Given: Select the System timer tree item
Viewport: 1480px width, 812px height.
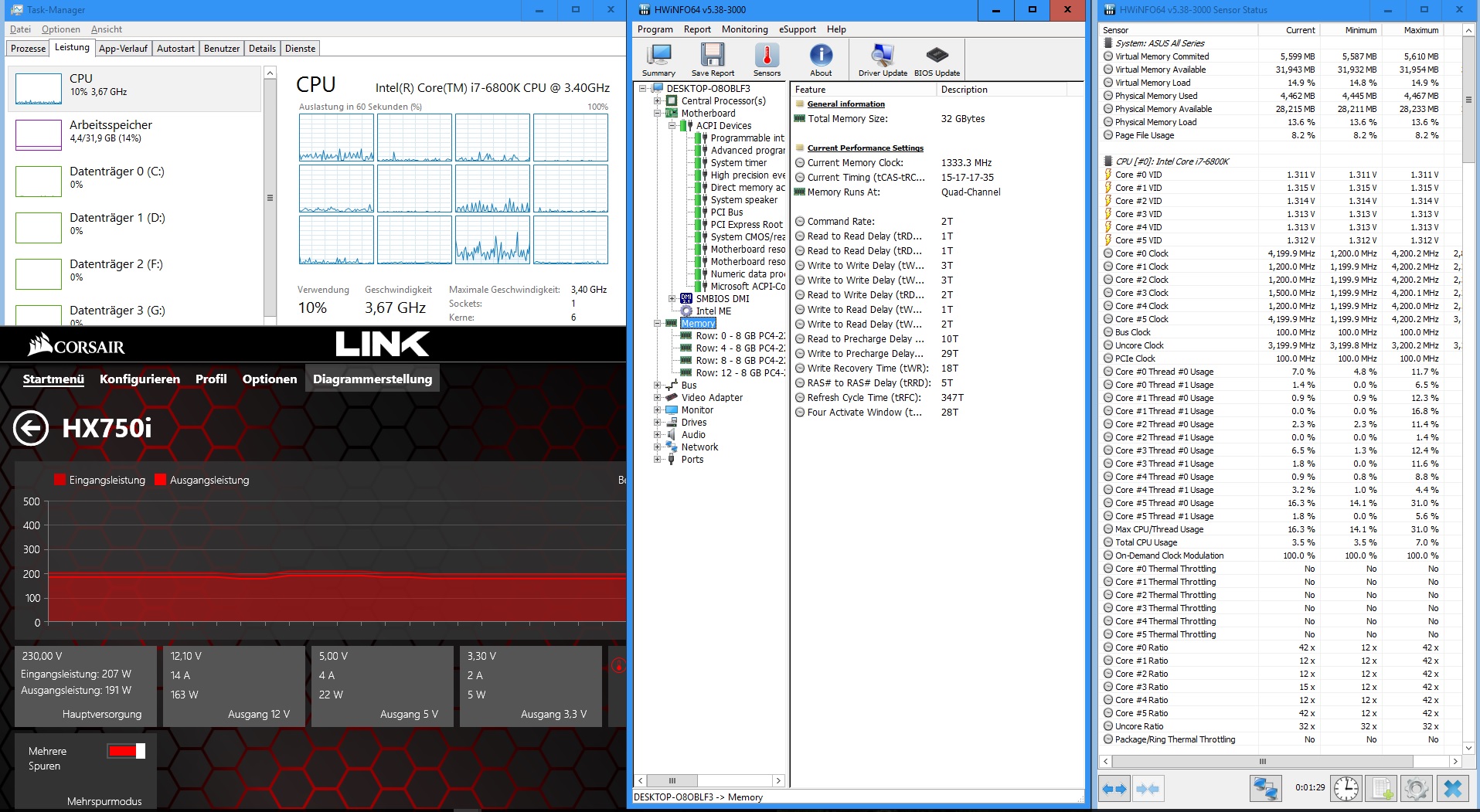Looking at the screenshot, I should coord(739,163).
